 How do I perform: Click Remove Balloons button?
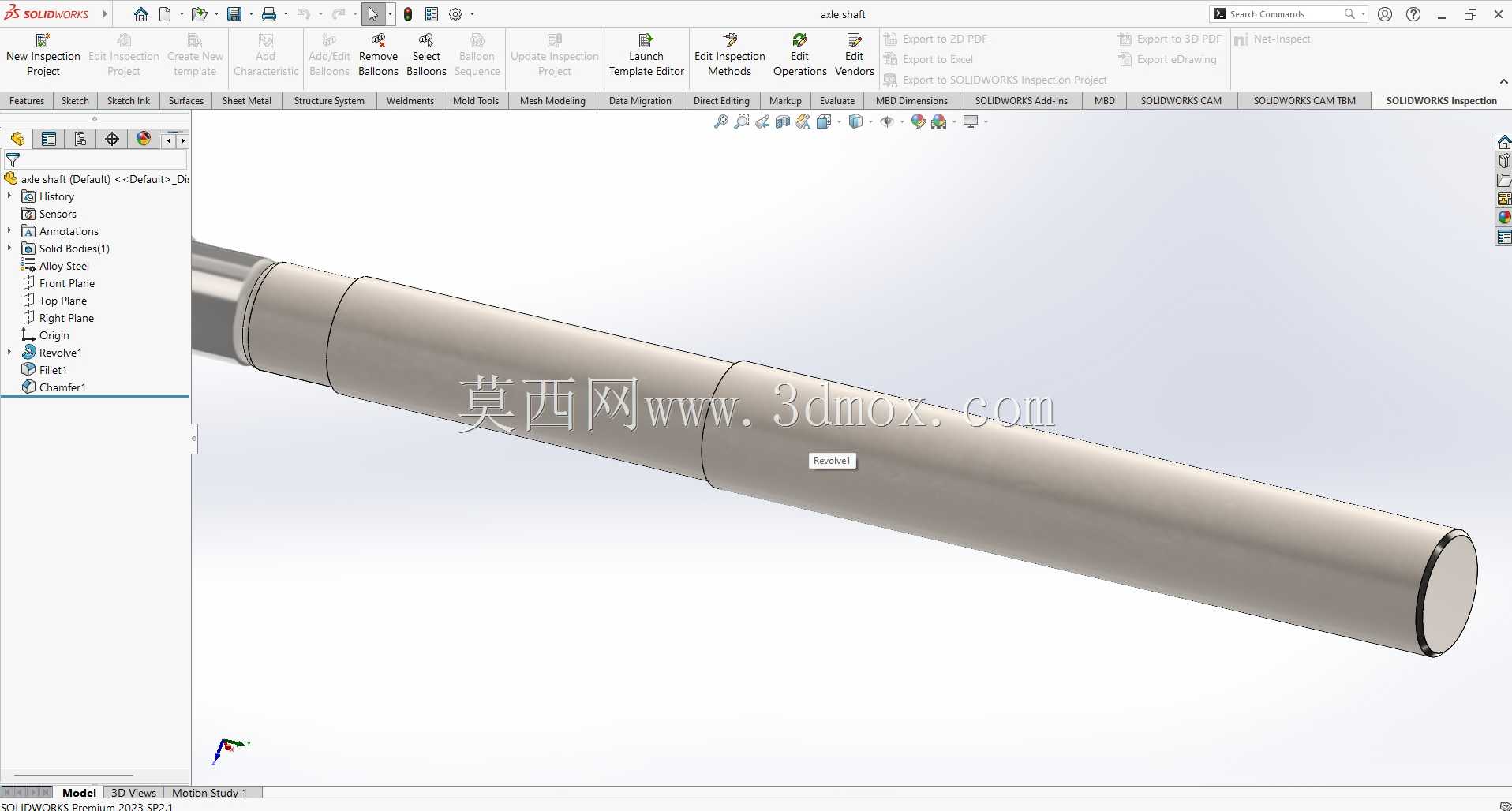point(378,55)
